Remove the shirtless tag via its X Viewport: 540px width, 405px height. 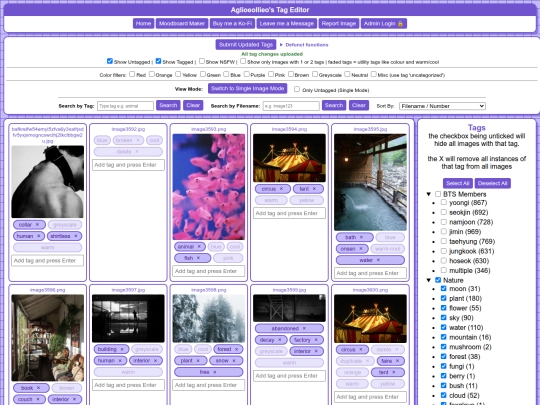76,236
